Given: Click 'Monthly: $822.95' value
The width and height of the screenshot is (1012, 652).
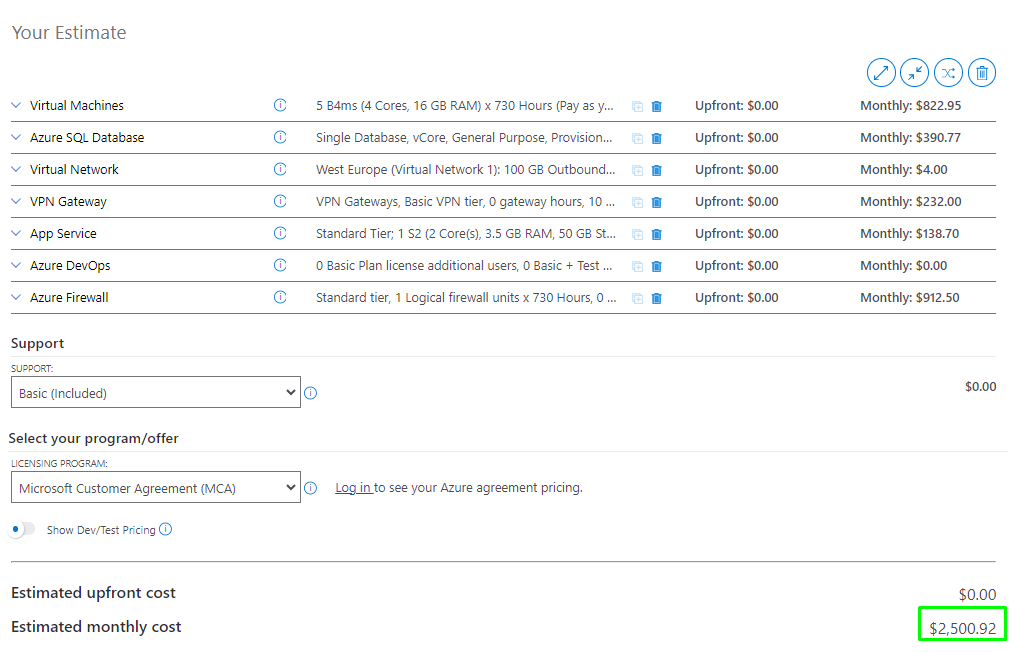Looking at the screenshot, I should click(x=910, y=105).
